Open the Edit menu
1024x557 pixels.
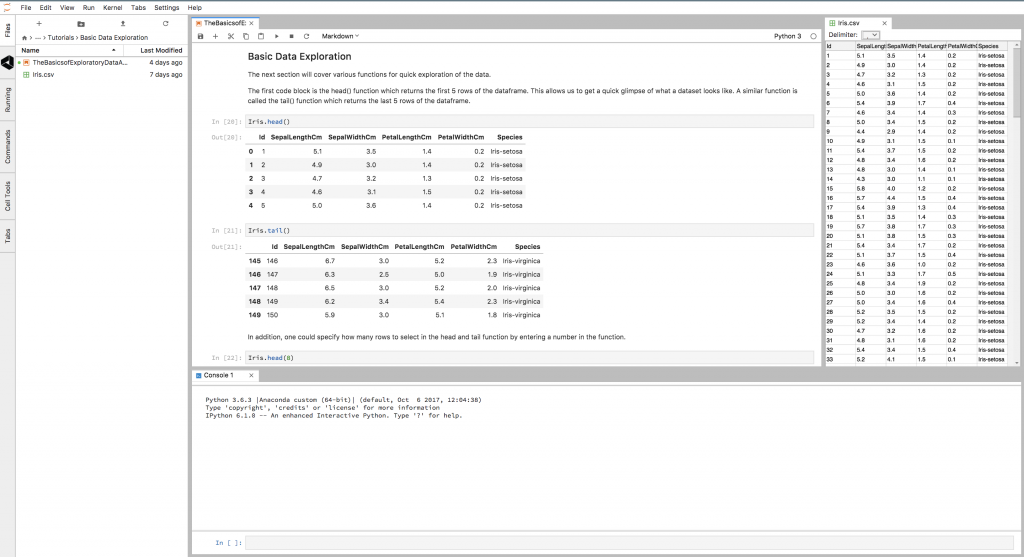click(x=45, y=8)
